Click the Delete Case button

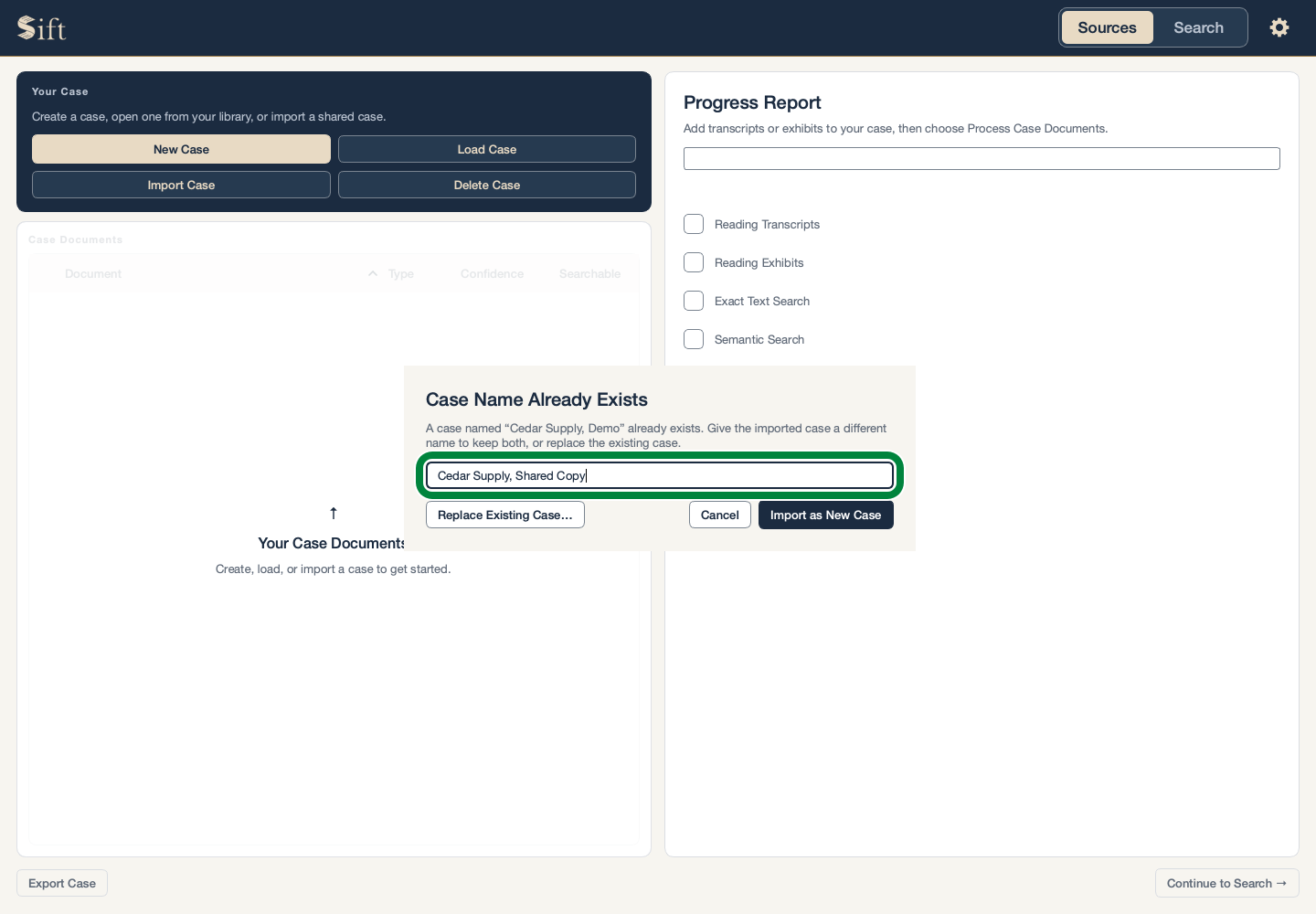click(487, 185)
